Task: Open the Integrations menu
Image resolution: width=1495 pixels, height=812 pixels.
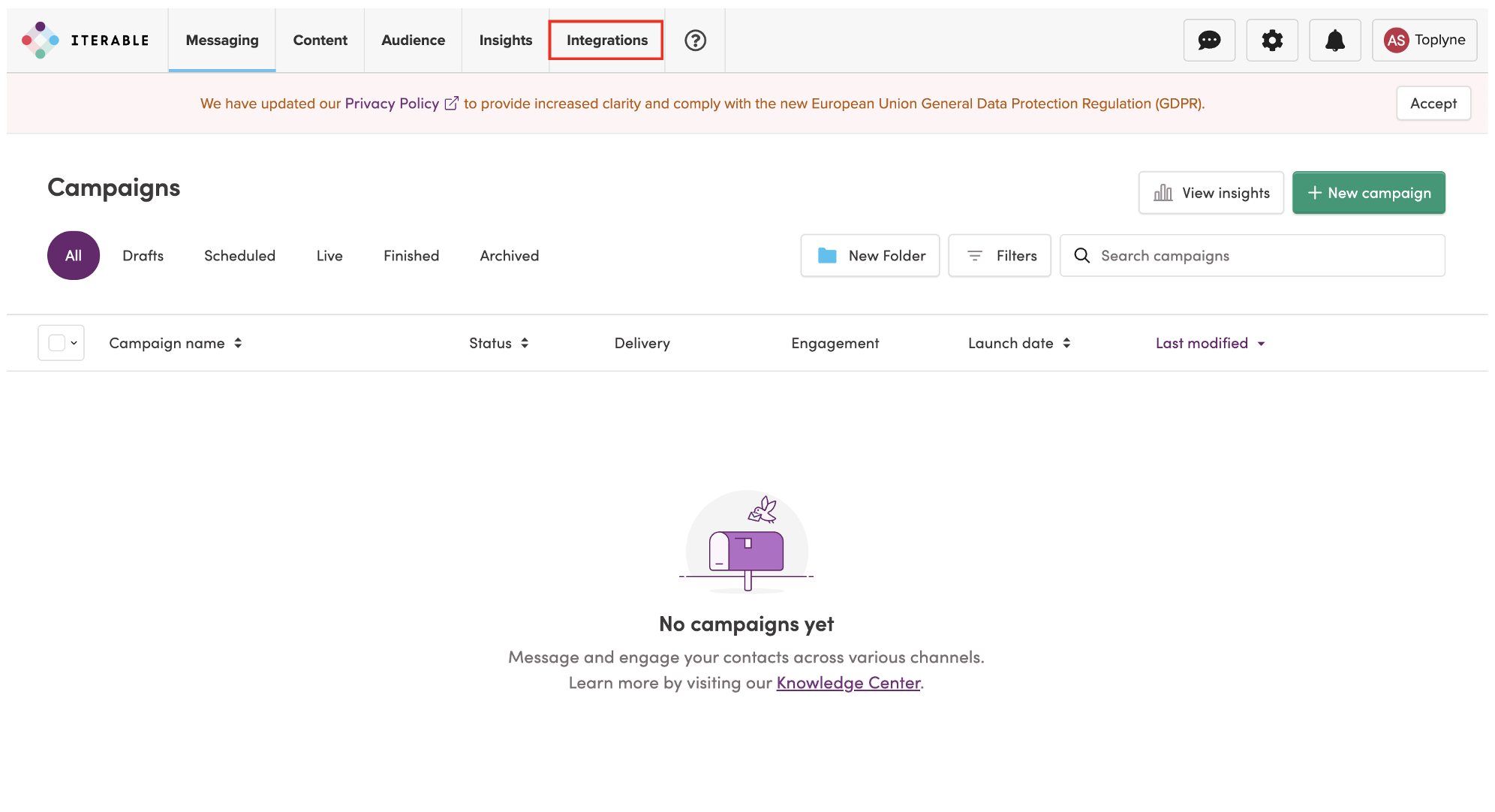Action: coord(606,41)
